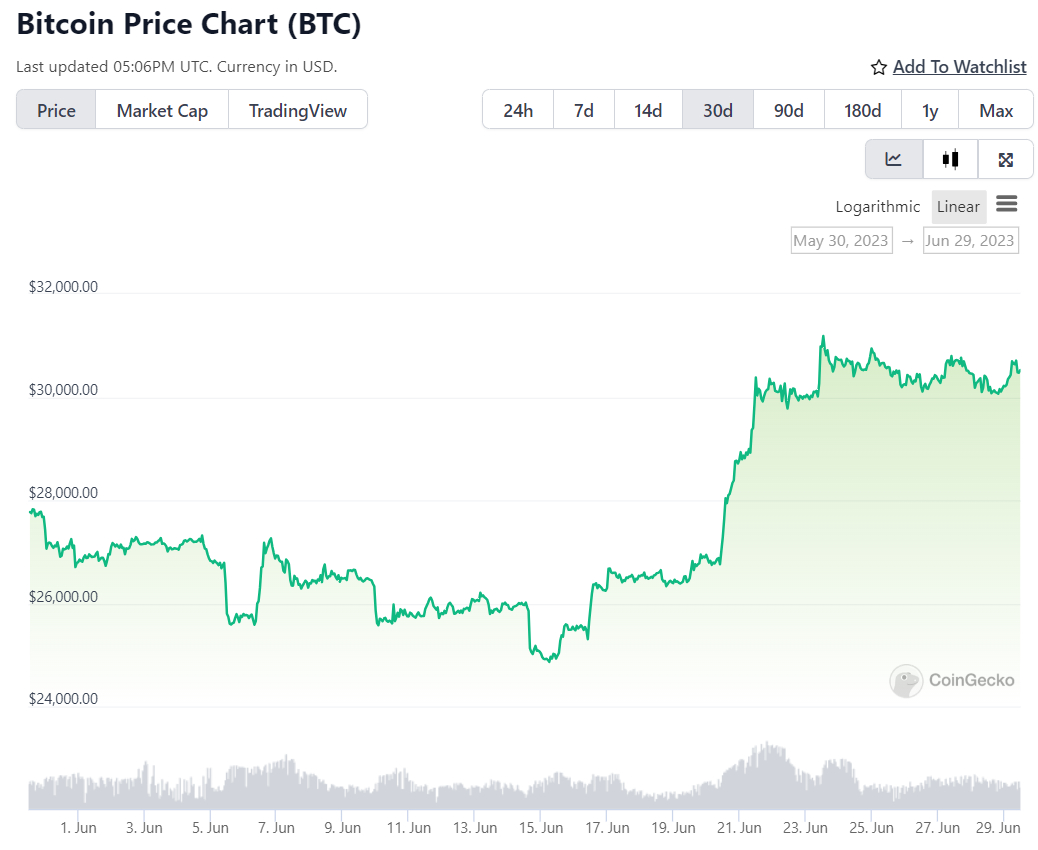Select the Linear scale option
This screenshot has width=1038, height=850.
click(958, 207)
